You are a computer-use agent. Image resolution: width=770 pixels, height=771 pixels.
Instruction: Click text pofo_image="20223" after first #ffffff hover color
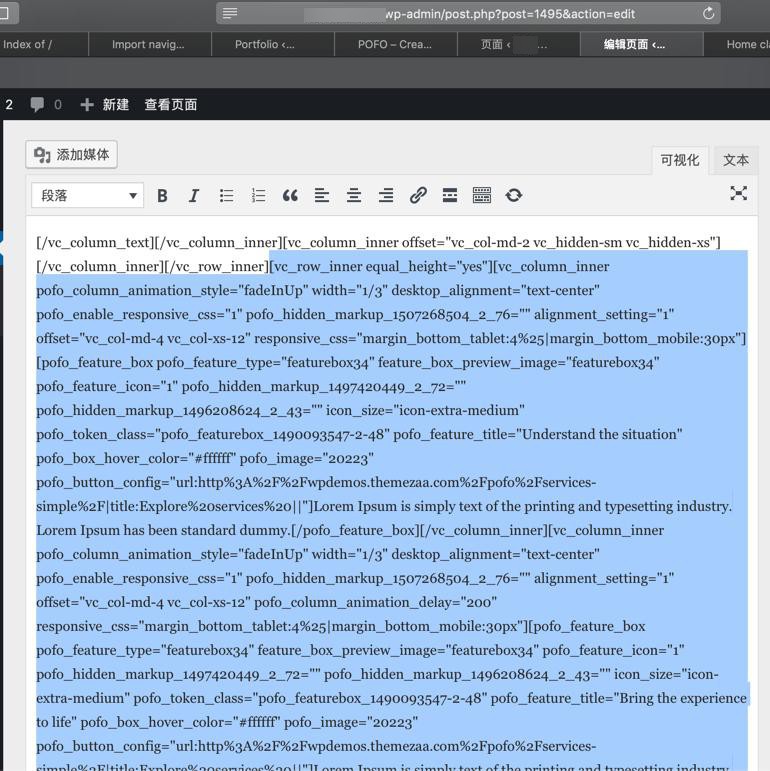[307, 459]
